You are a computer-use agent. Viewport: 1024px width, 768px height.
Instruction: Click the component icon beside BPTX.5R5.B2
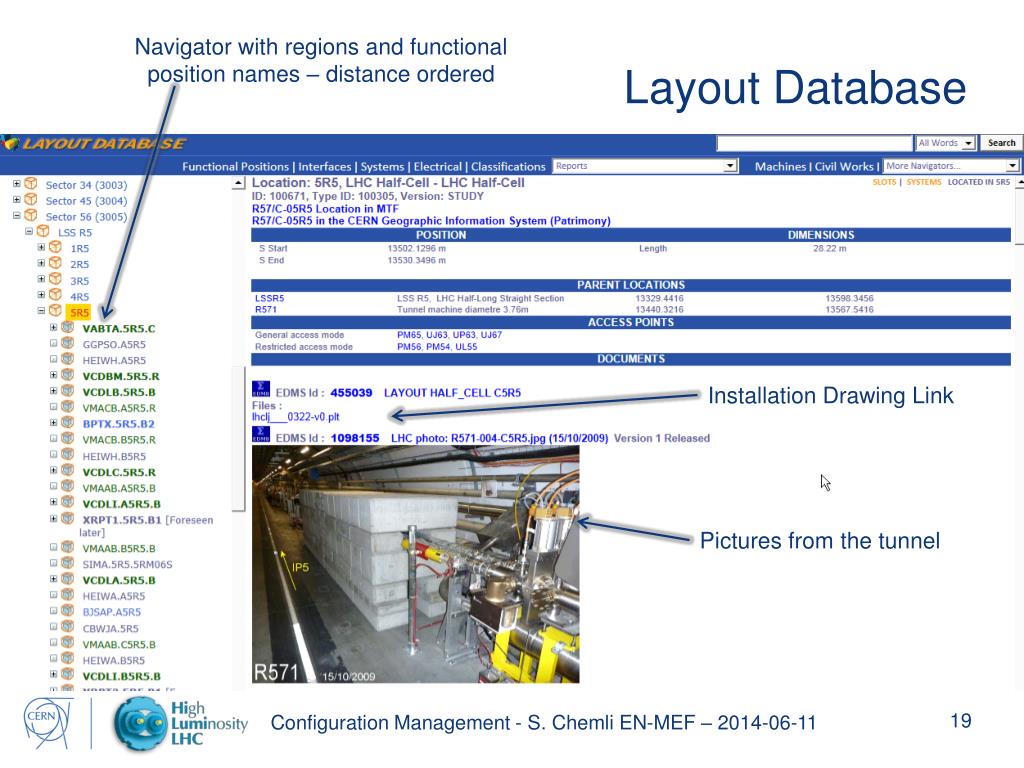67,423
